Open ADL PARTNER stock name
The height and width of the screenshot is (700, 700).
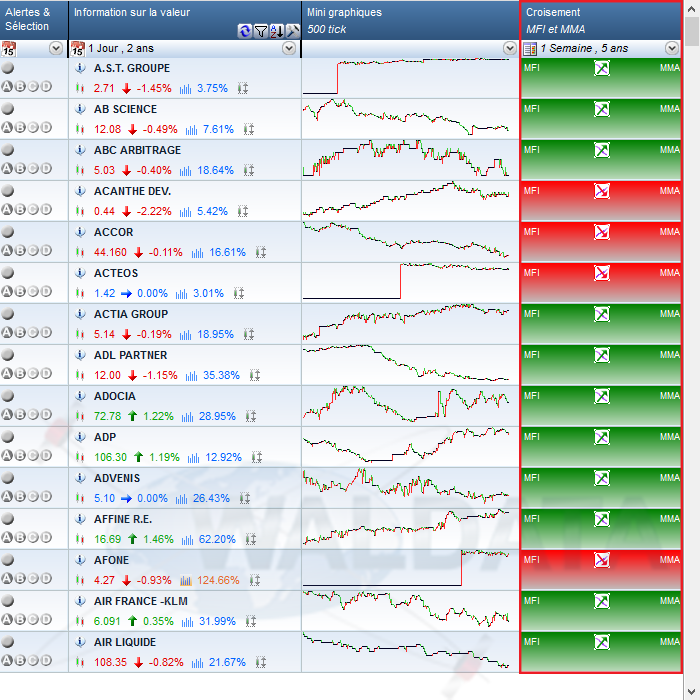130,355
